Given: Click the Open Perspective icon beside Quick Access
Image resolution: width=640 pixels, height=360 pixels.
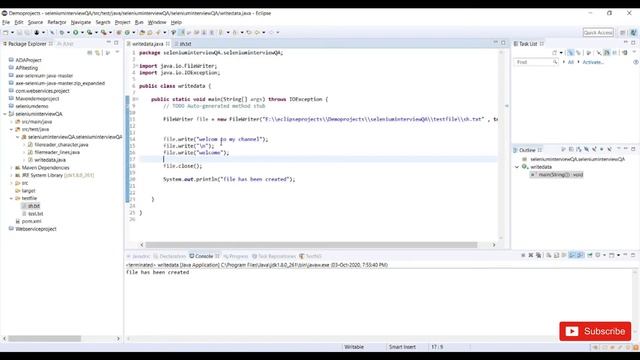Looking at the screenshot, I should [622, 33].
